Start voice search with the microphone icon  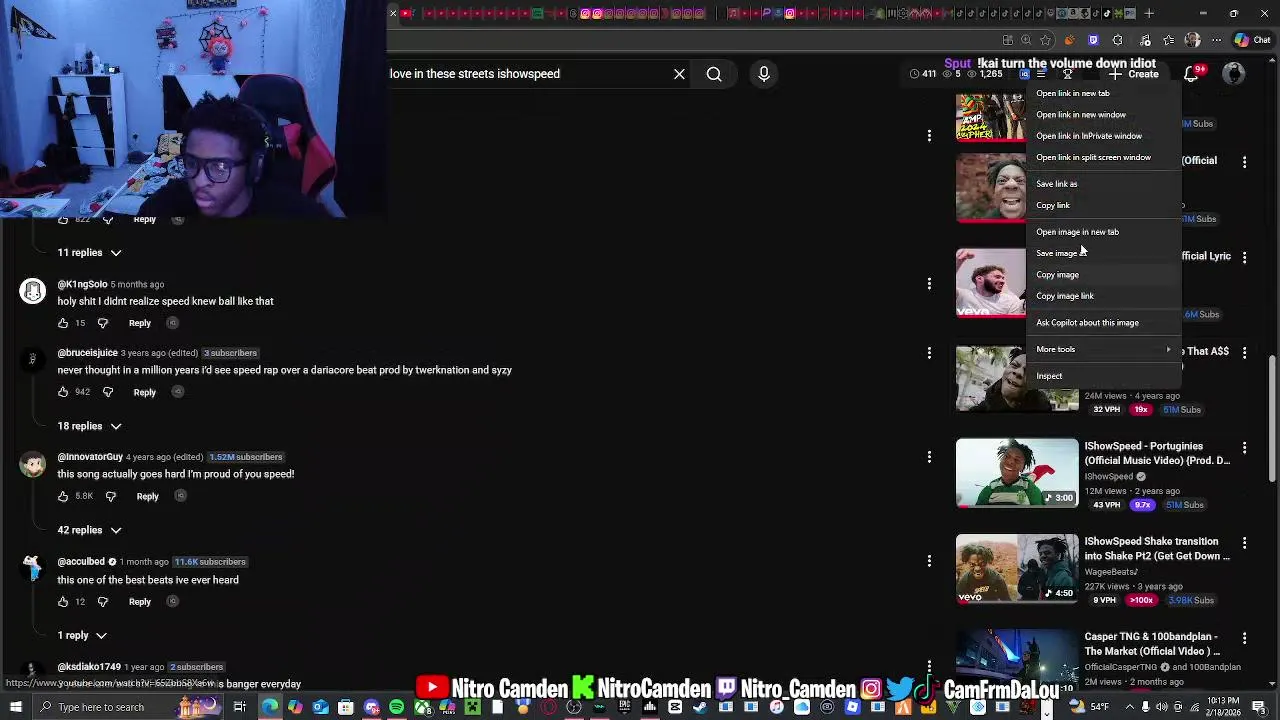pyautogui.click(x=764, y=74)
